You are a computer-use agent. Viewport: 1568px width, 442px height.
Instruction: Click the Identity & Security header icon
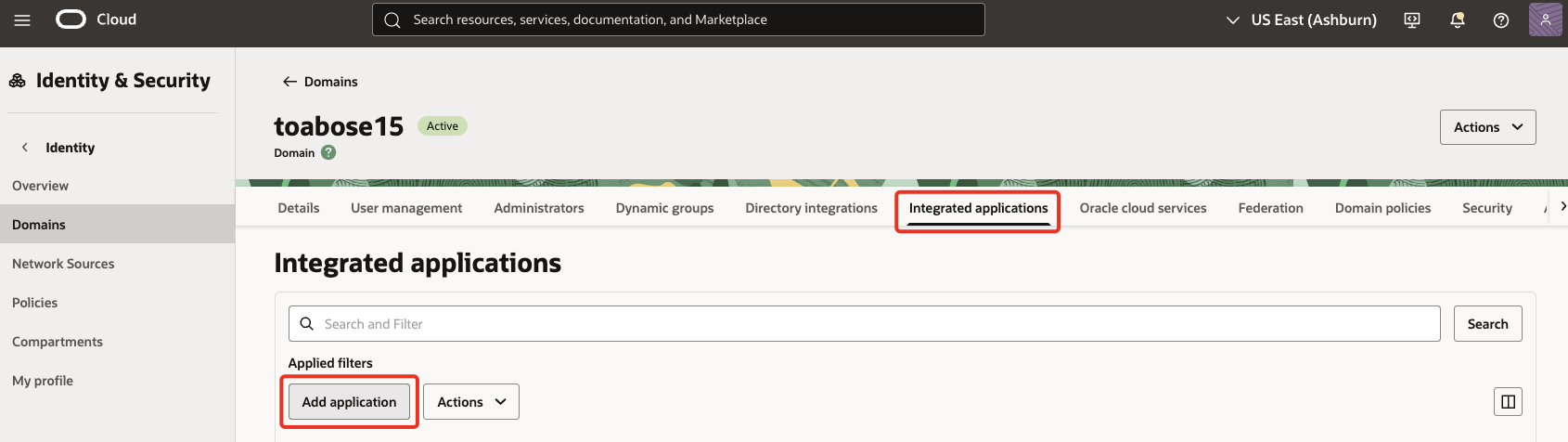click(x=18, y=81)
